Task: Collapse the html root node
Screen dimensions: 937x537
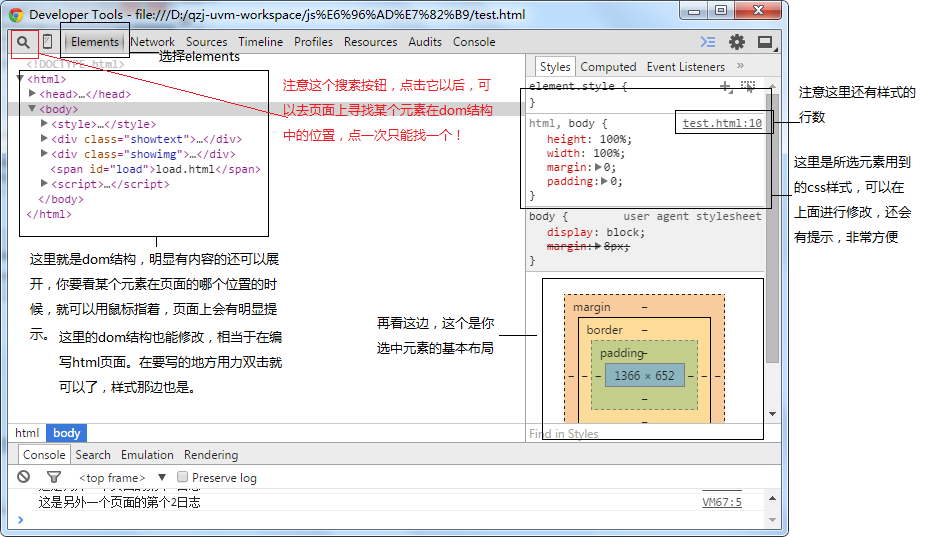Action: click(x=20, y=78)
